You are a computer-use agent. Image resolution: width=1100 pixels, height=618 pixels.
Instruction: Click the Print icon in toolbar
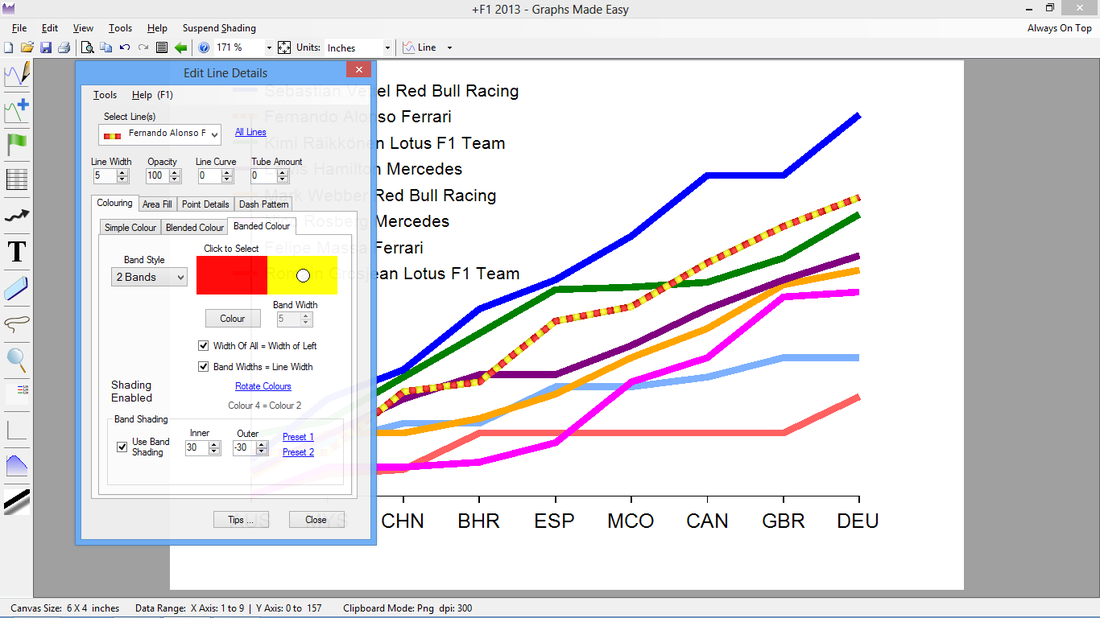pyautogui.click(x=62, y=47)
